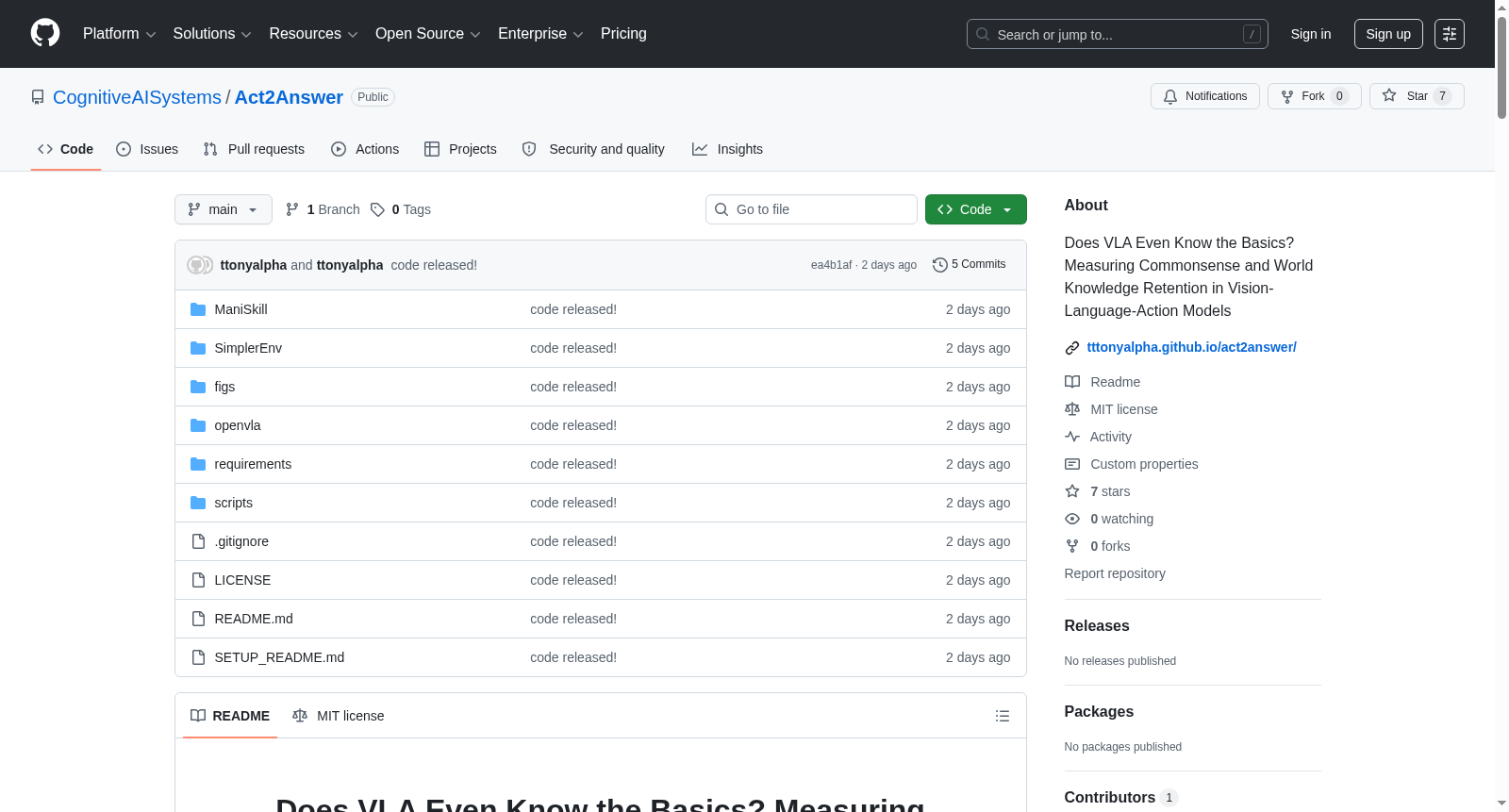Click the Sign in link
This screenshot has width=1509, height=812.
pyautogui.click(x=1311, y=34)
